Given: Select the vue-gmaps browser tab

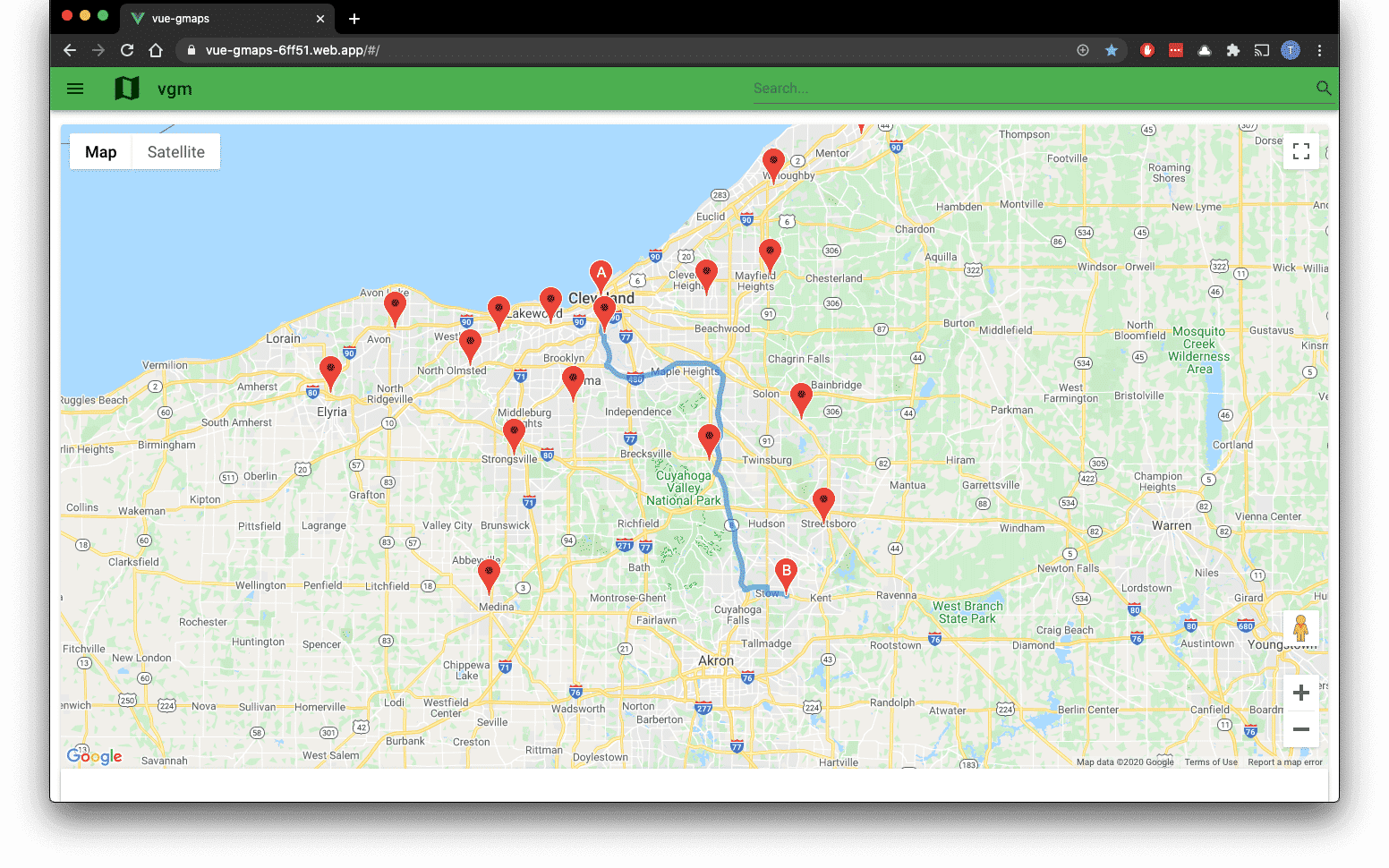Looking at the screenshot, I should 224,18.
